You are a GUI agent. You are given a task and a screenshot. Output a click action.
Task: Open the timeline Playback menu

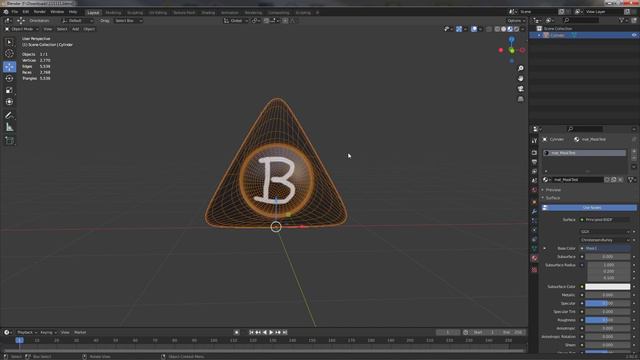(27, 332)
